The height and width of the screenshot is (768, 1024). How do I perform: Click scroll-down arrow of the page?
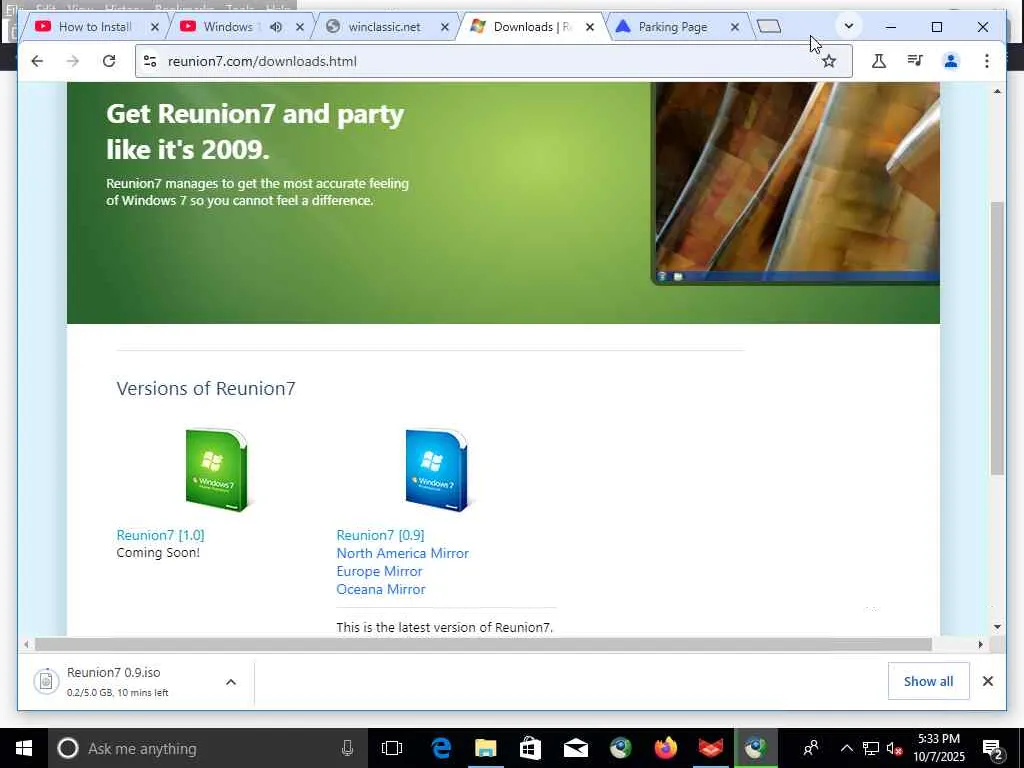coord(997,627)
